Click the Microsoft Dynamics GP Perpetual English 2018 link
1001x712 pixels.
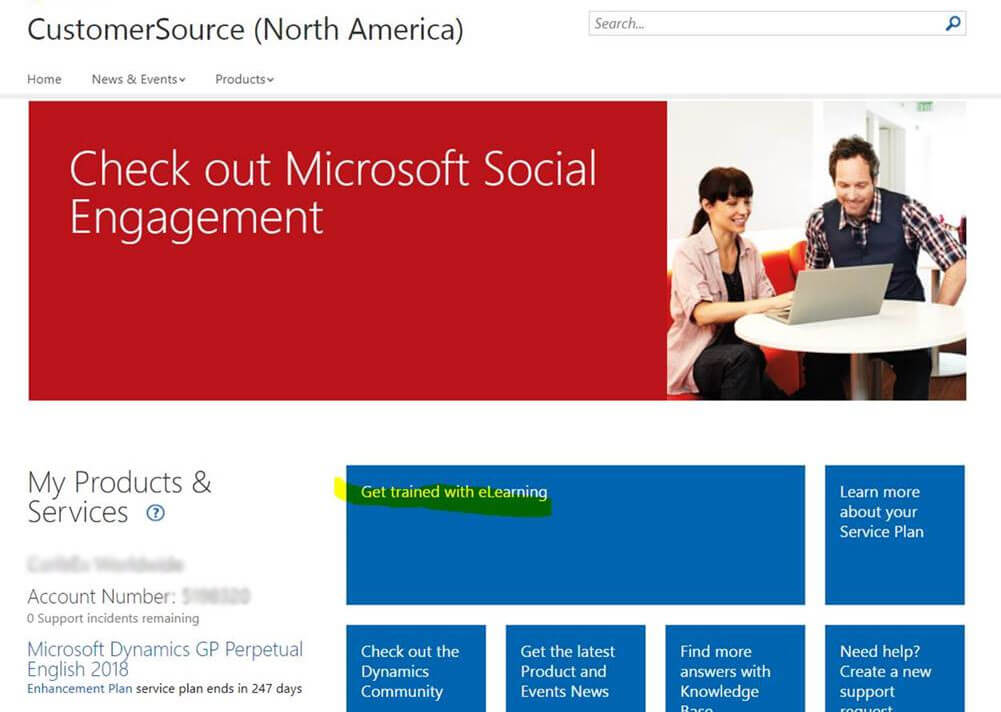[165, 659]
